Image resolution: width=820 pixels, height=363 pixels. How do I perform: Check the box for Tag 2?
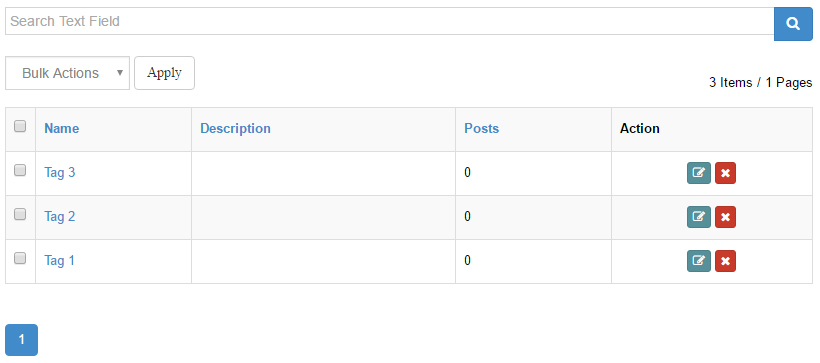click(x=20, y=214)
